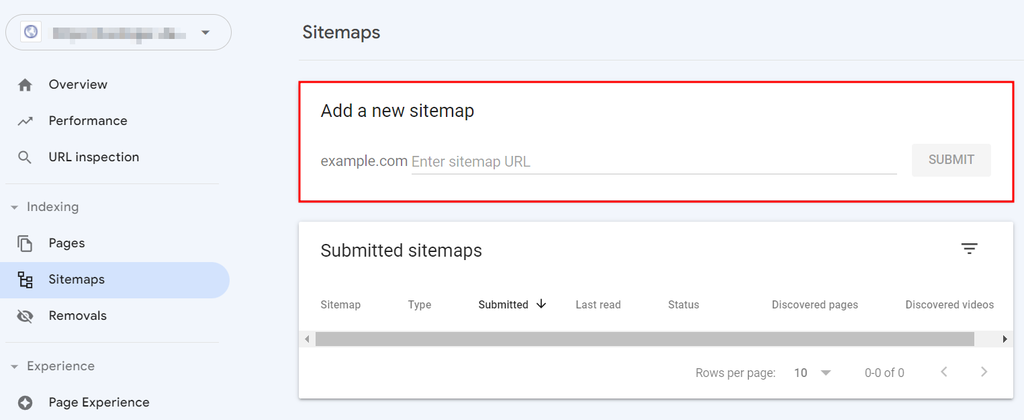Viewport: 1024px width, 420px height.
Task: Go to previous page of sitemaps
Action: click(x=943, y=372)
